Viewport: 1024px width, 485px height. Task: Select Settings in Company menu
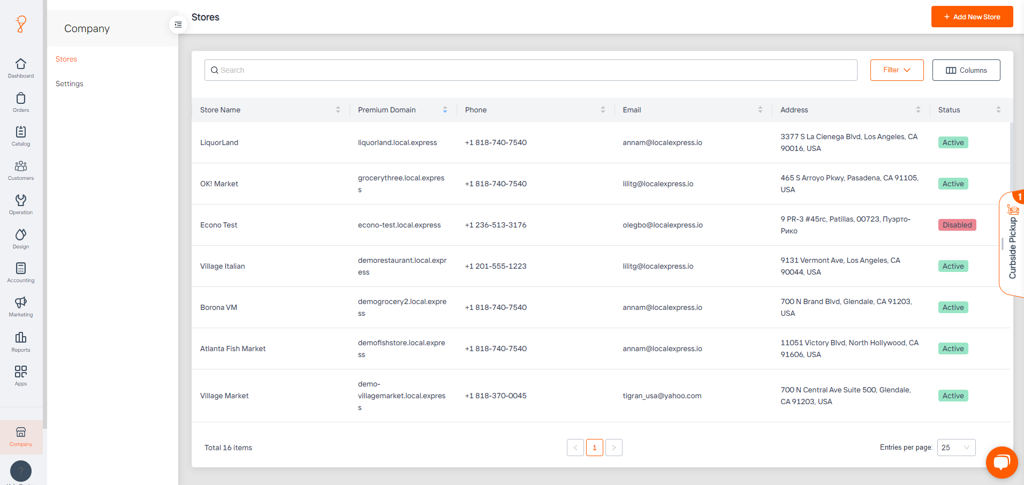coord(69,84)
